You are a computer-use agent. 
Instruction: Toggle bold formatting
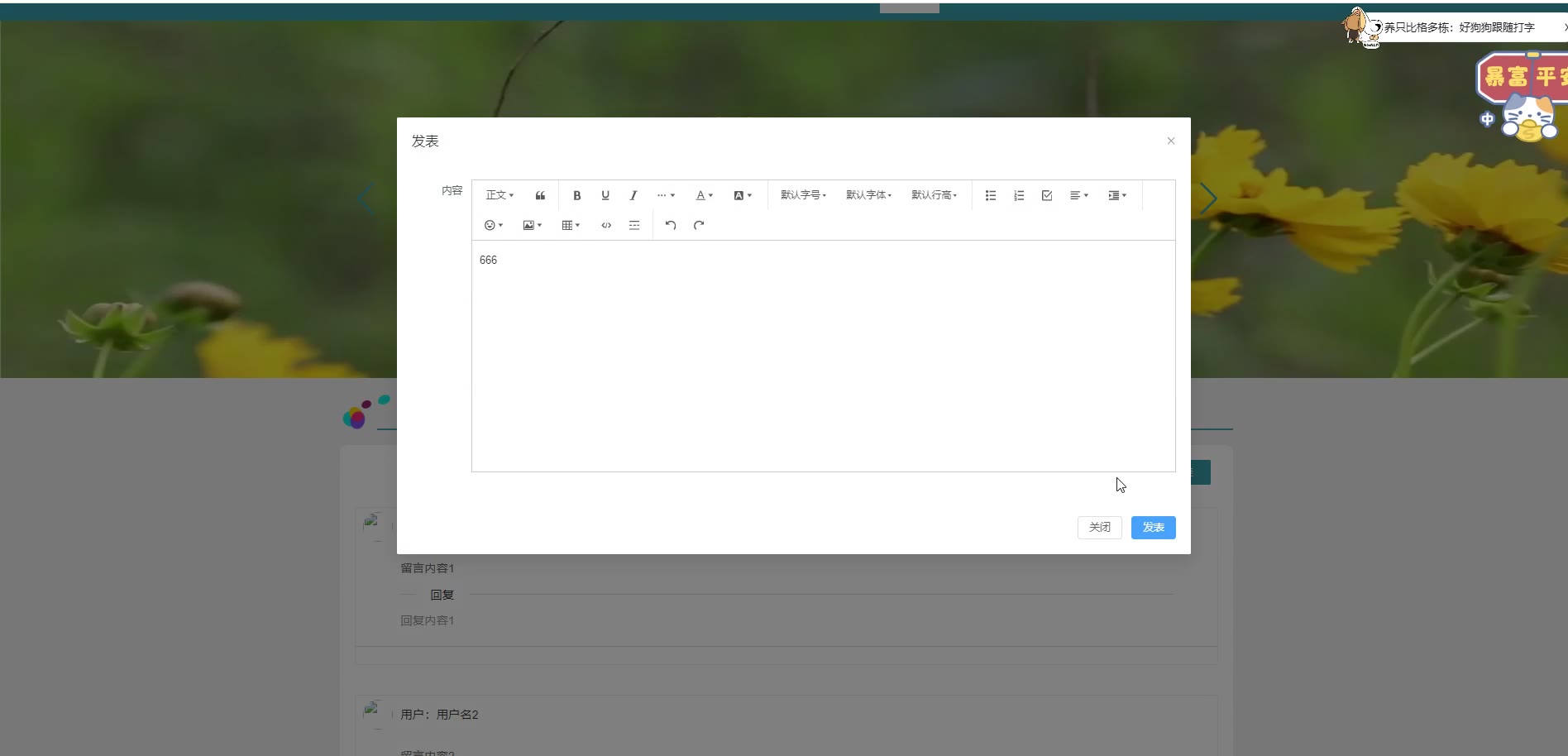click(577, 195)
